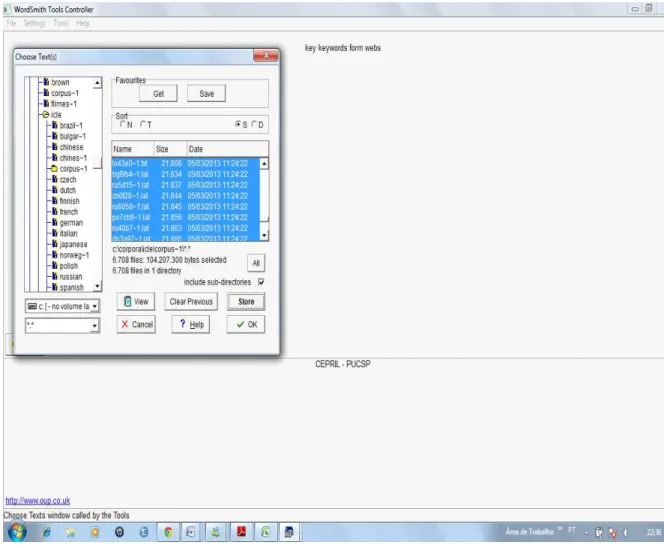Click Clear Previous button
Screen dimensions: 664x548
191,302
